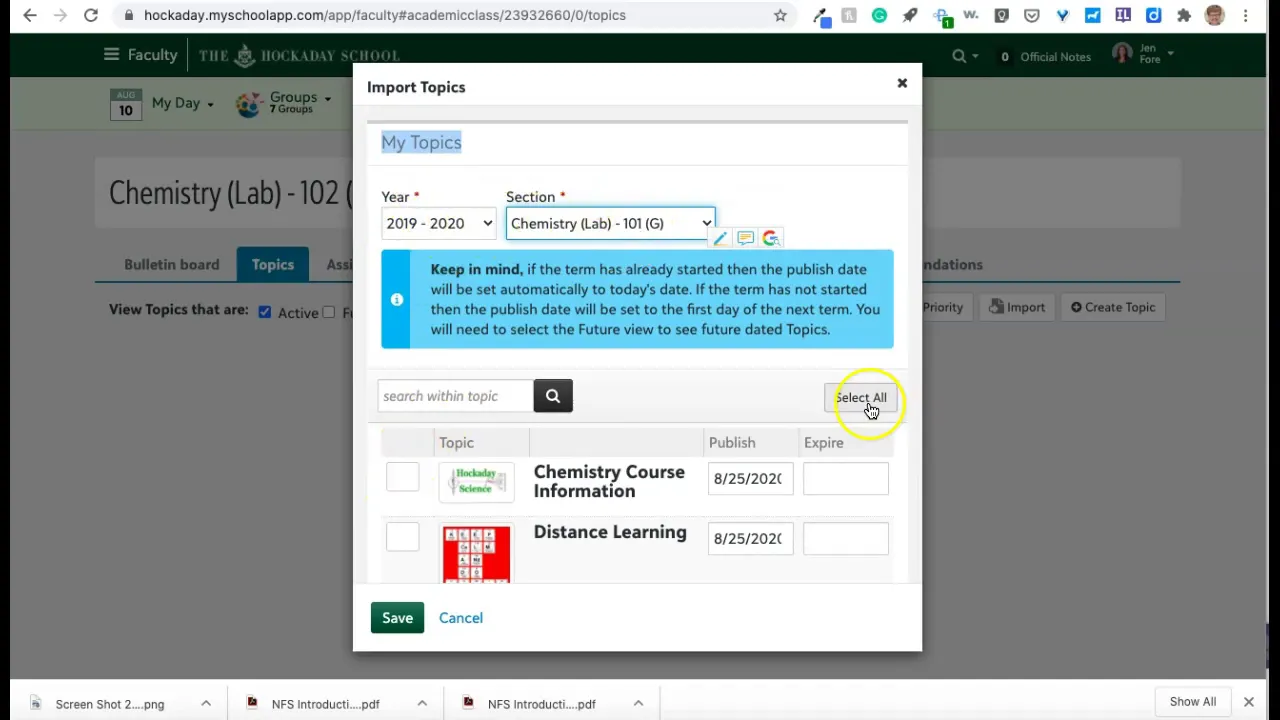This screenshot has width=1280, height=720.
Task: Click the Chemistry Course Information title
Action: (x=609, y=481)
